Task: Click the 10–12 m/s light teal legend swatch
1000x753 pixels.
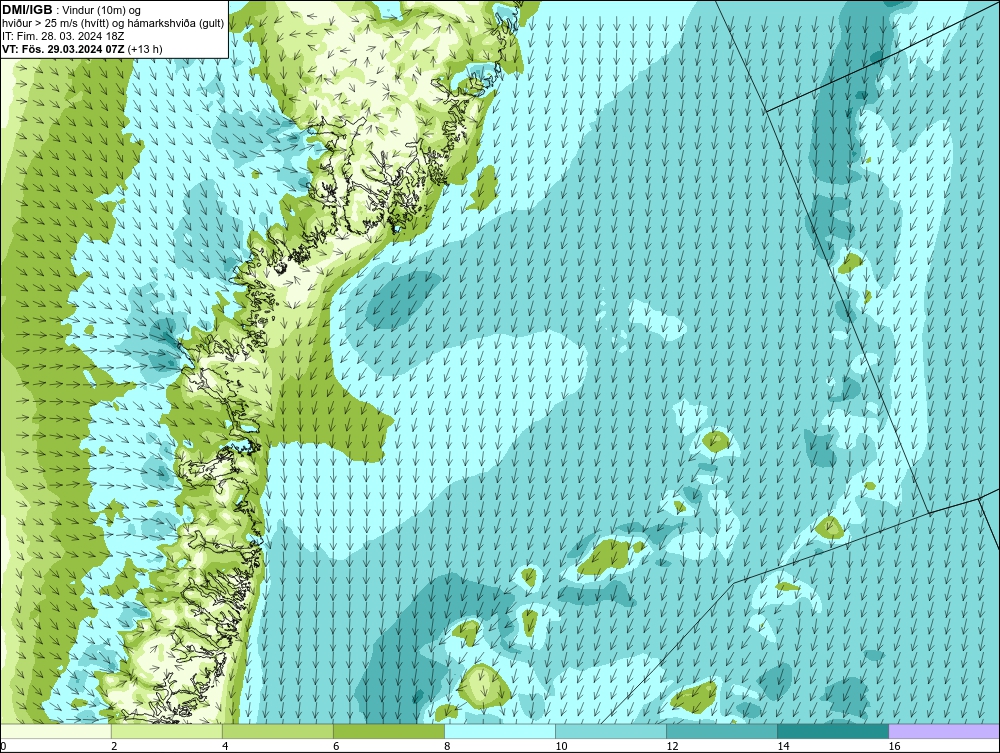Action: pos(610,731)
